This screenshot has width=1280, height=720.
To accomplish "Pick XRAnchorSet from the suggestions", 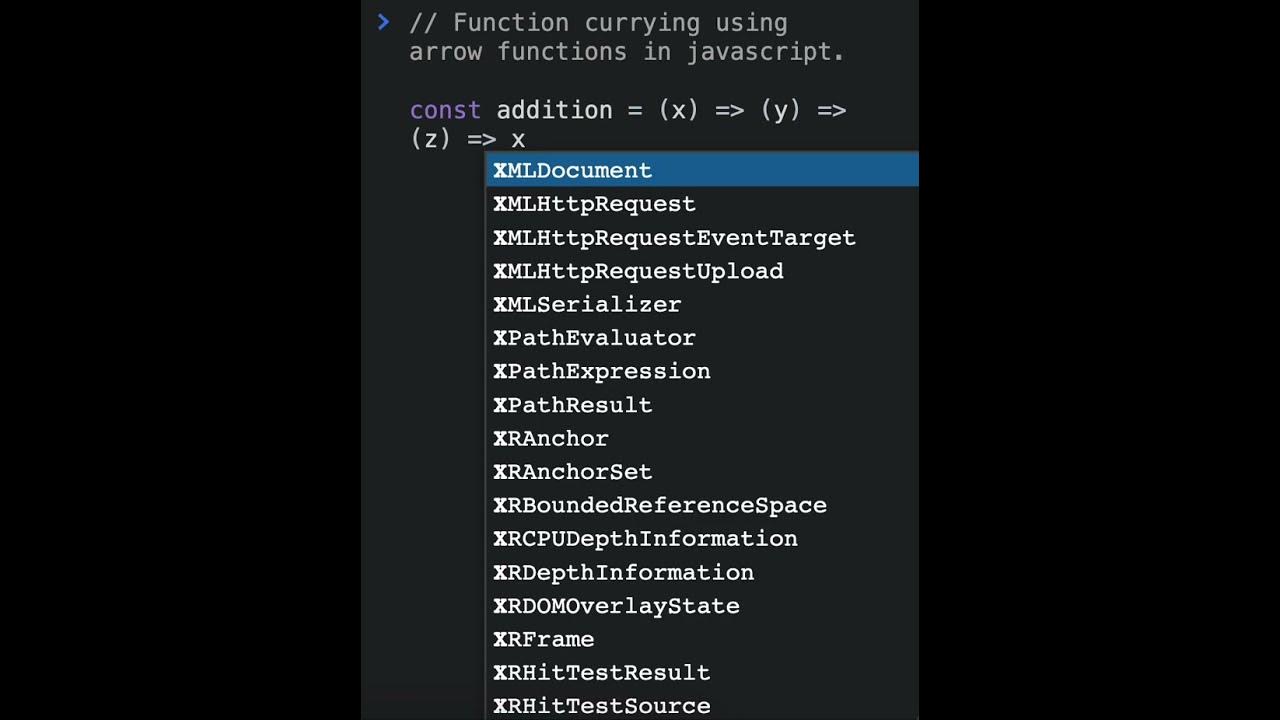I will (572, 472).
